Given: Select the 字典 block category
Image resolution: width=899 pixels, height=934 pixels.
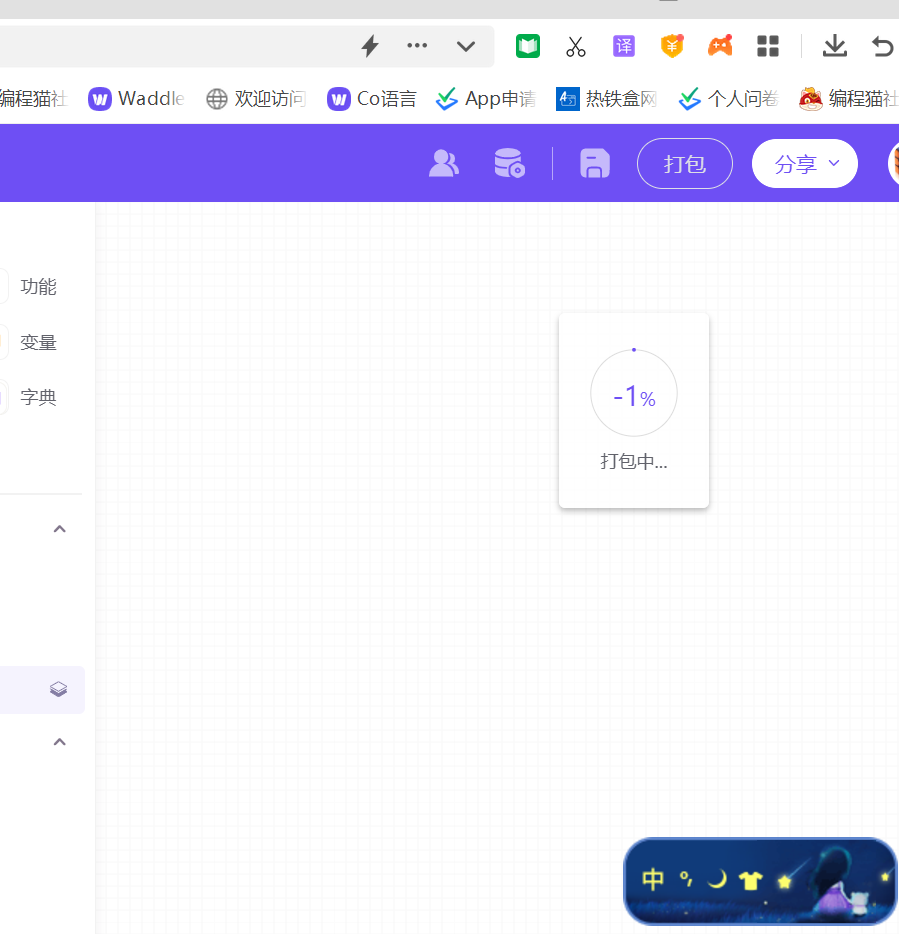Looking at the screenshot, I should [x=38, y=397].
